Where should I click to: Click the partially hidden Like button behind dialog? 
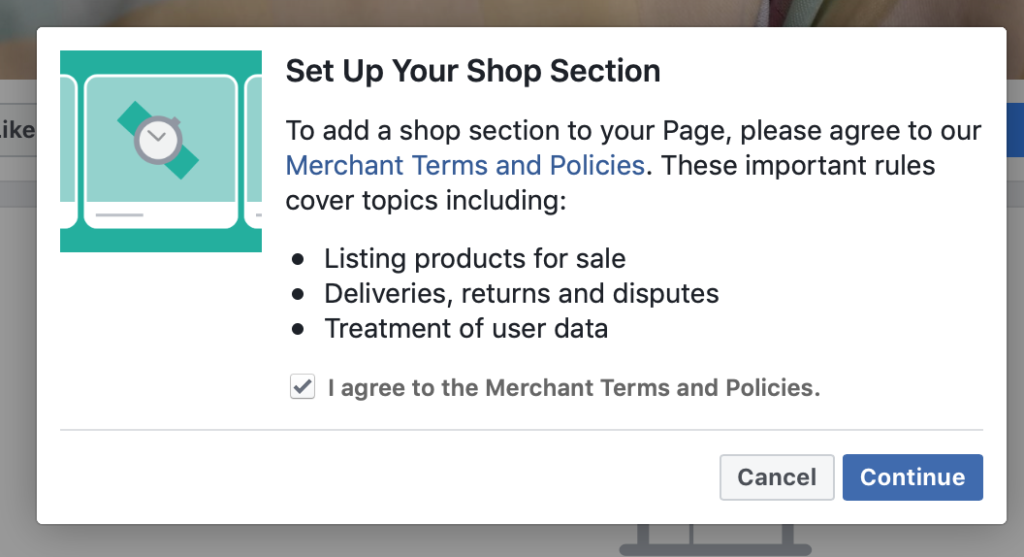pos(17,130)
